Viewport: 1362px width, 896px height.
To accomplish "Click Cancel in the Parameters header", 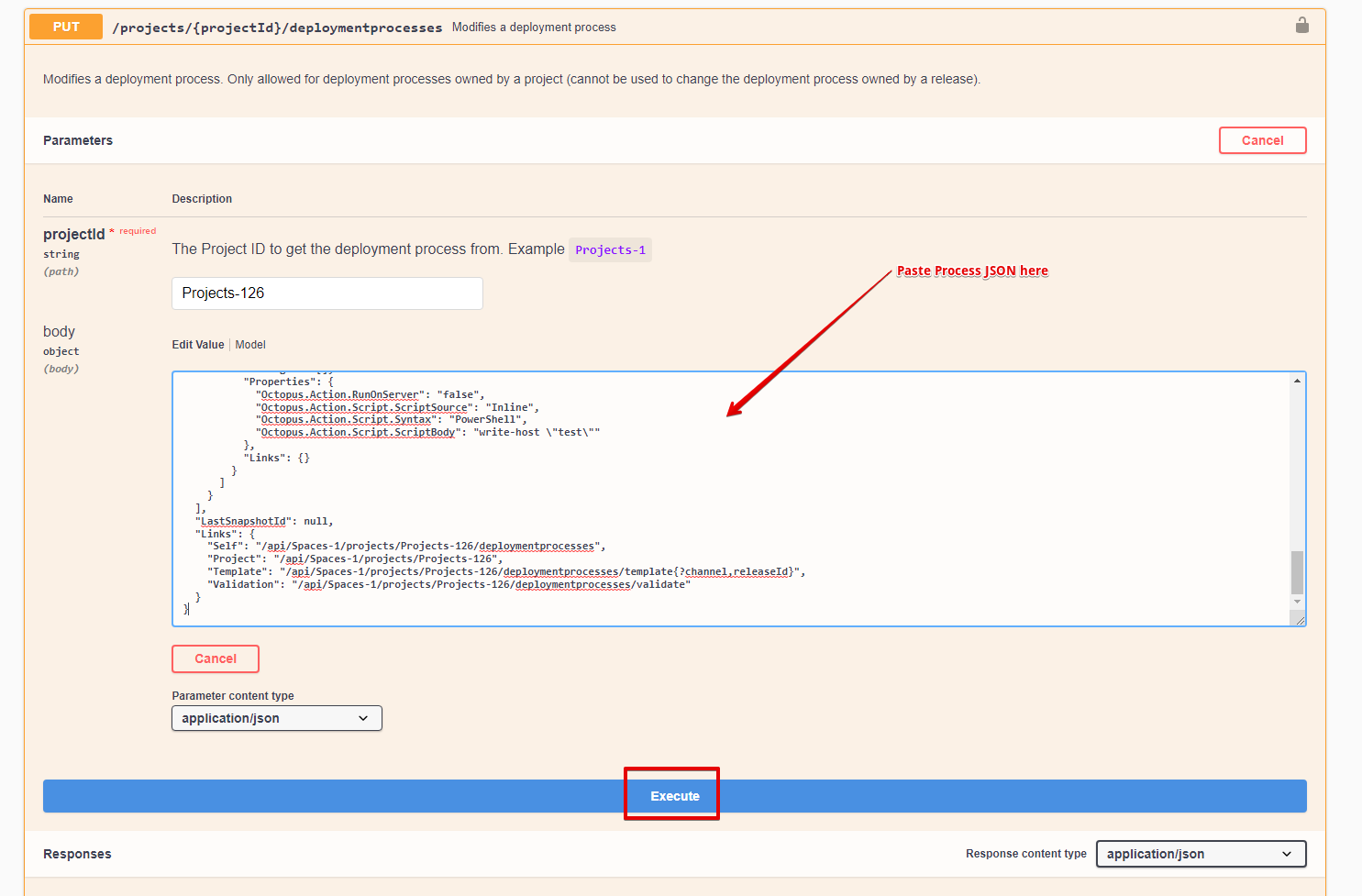I will [x=1262, y=139].
